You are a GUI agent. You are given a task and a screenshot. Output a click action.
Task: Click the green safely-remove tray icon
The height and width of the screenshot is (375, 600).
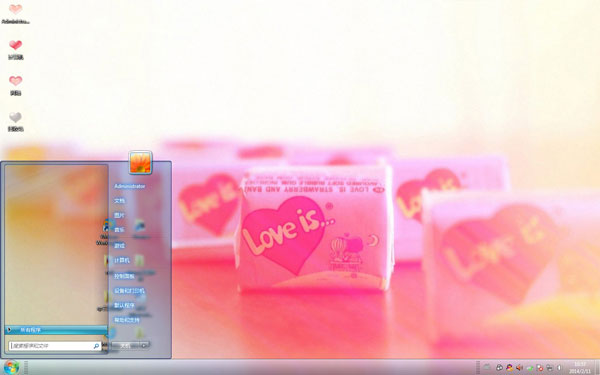coord(530,368)
